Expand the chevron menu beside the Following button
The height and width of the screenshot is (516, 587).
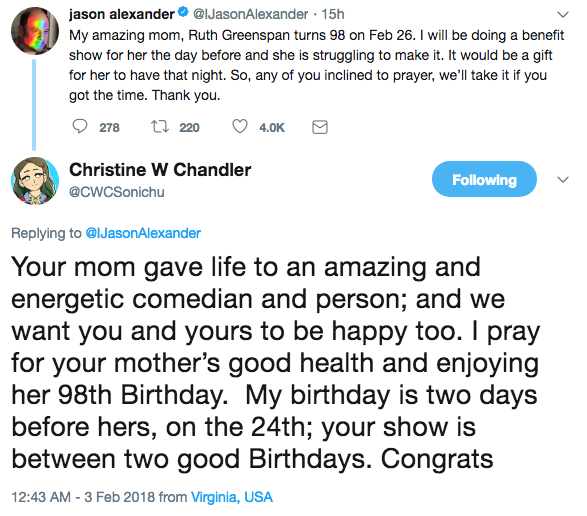(x=563, y=180)
